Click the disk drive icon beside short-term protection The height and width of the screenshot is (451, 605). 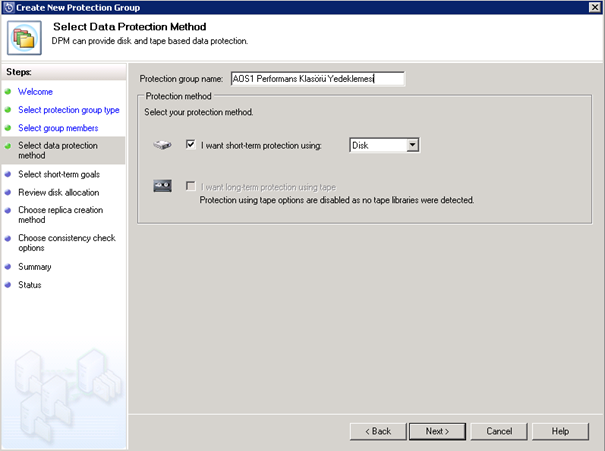162,145
